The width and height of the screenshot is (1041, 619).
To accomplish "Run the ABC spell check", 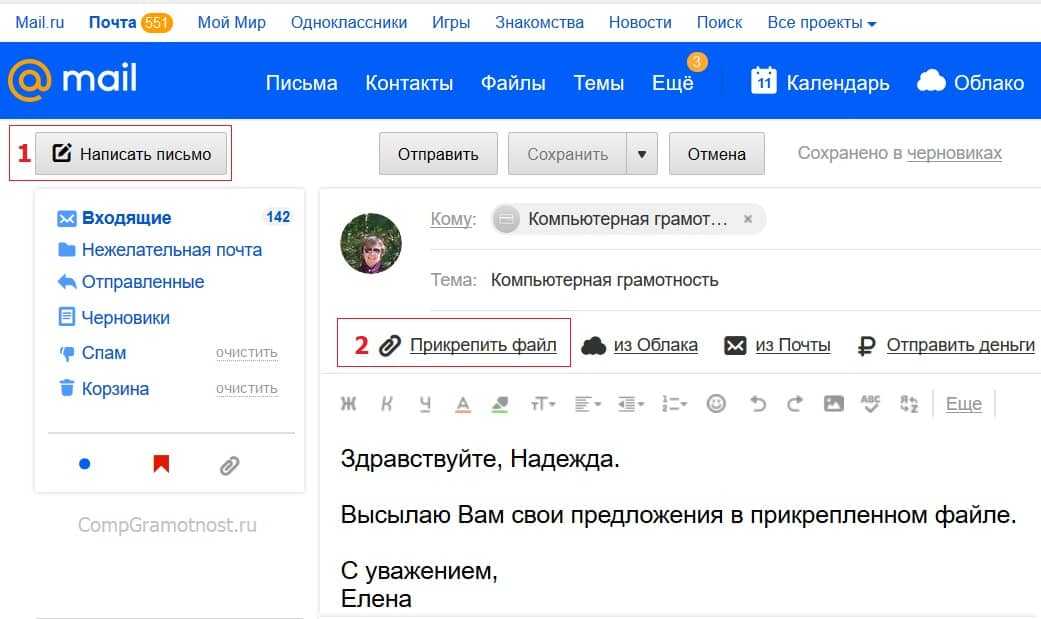I will click(870, 403).
